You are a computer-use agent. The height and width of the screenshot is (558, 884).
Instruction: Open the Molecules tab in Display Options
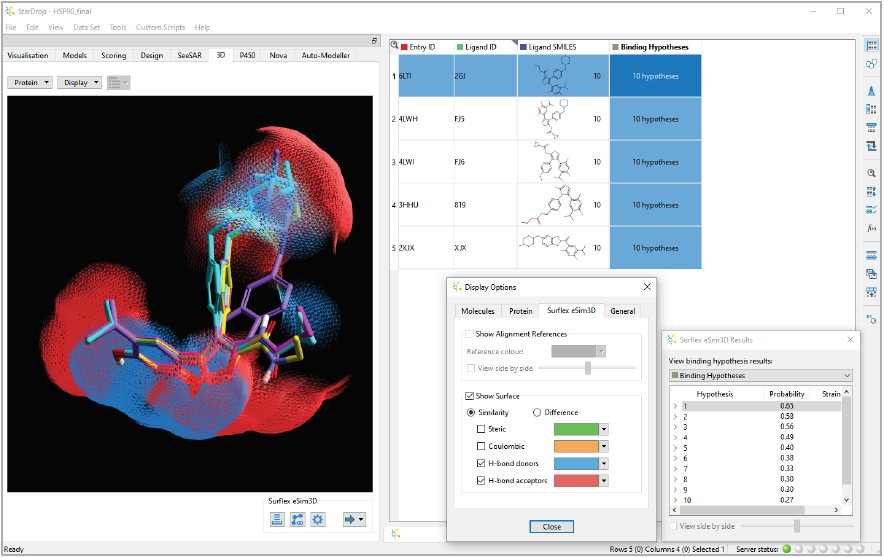pyautogui.click(x=478, y=311)
